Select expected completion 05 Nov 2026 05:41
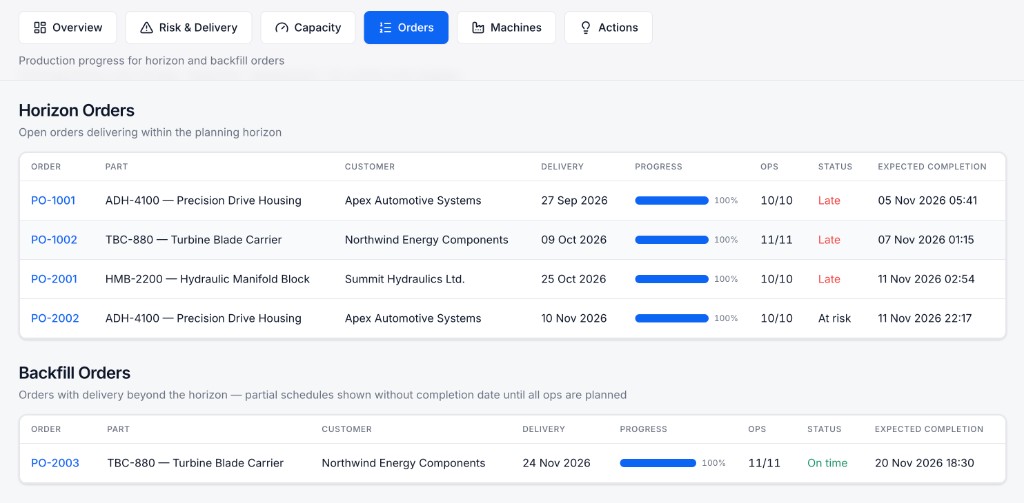The width and height of the screenshot is (1024, 503). click(x=927, y=201)
